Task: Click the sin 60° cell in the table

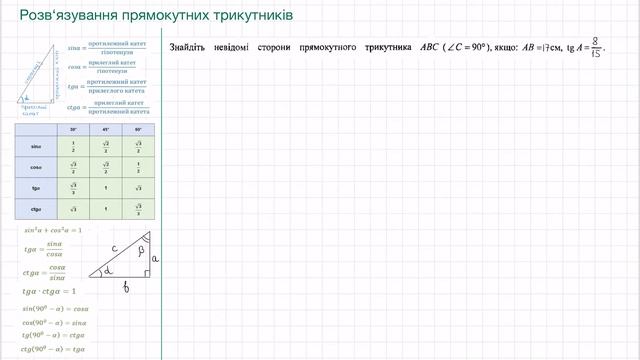Action: [x=138, y=146]
